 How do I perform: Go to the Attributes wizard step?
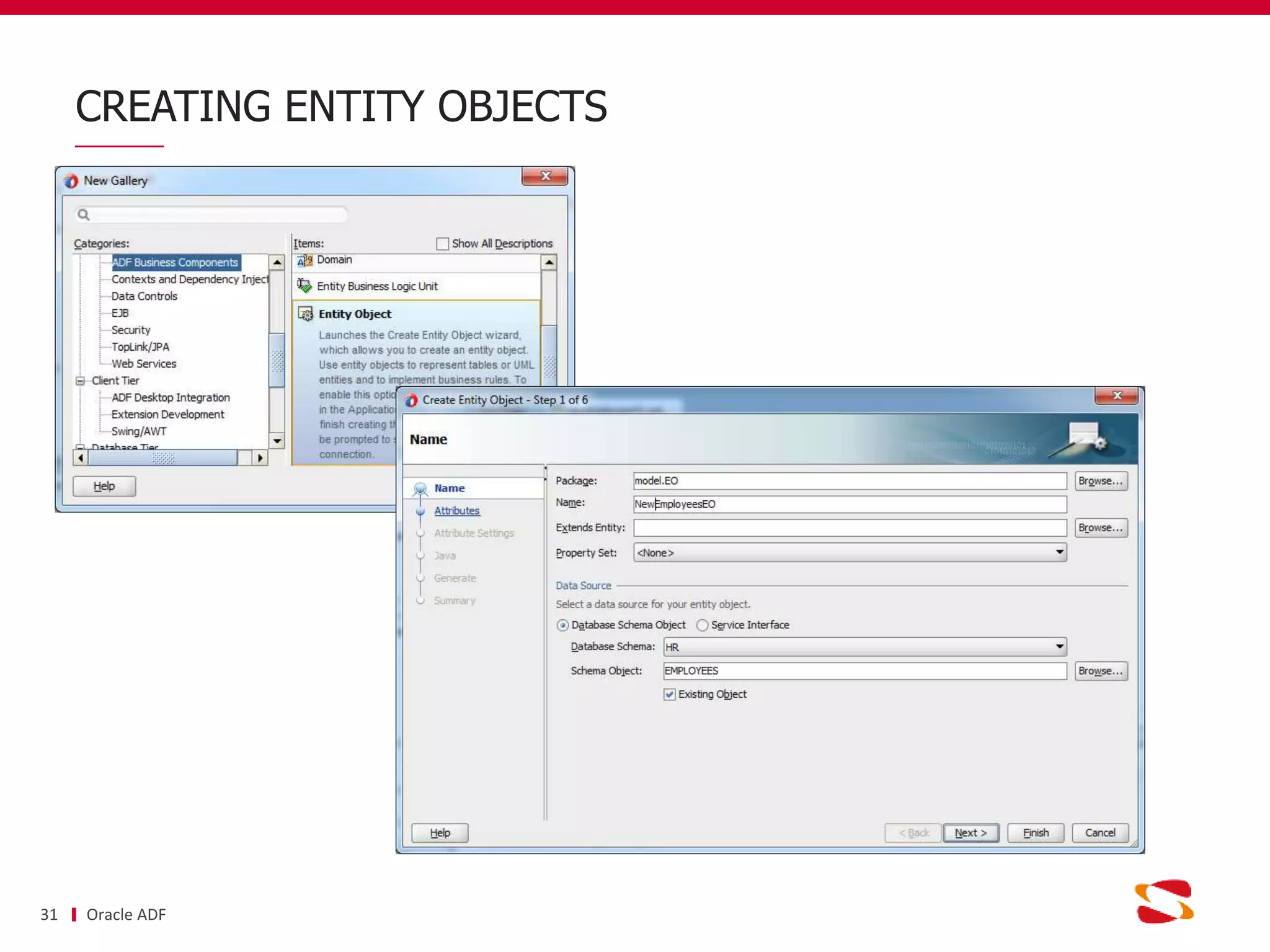point(457,511)
